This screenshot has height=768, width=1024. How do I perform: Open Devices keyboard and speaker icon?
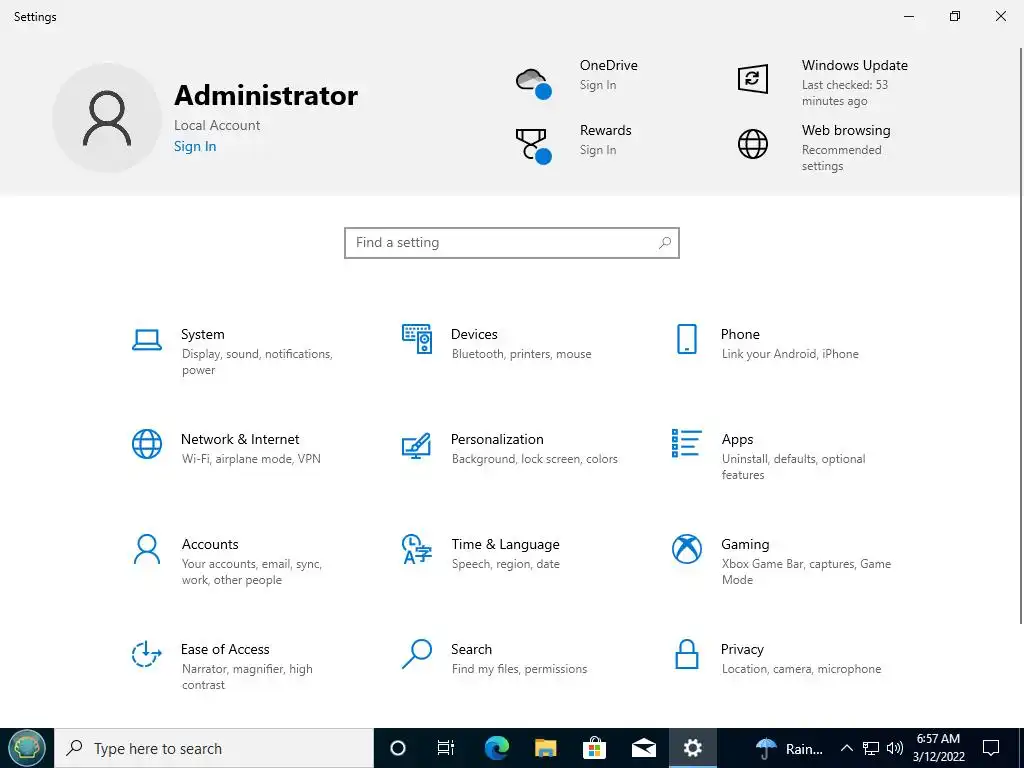point(417,339)
